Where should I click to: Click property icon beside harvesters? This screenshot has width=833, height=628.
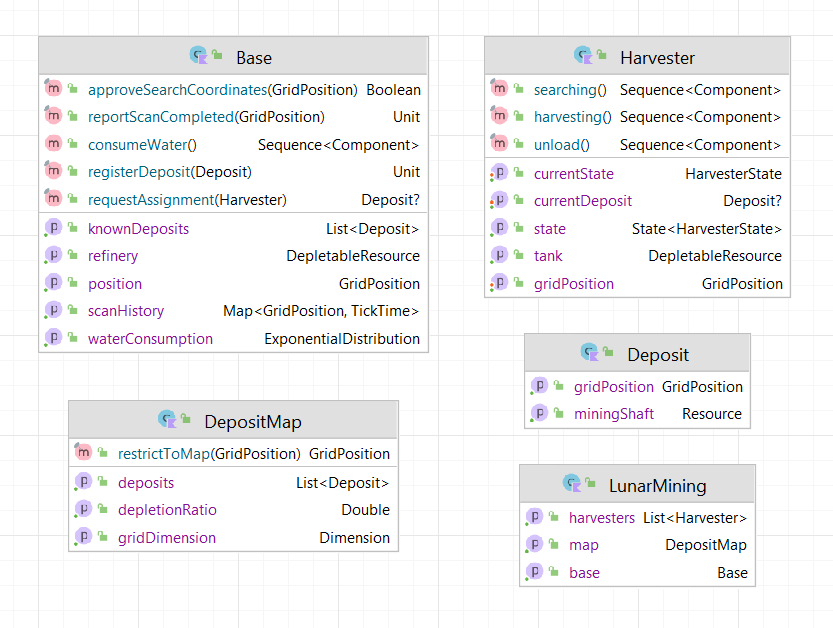click(534, 516)
